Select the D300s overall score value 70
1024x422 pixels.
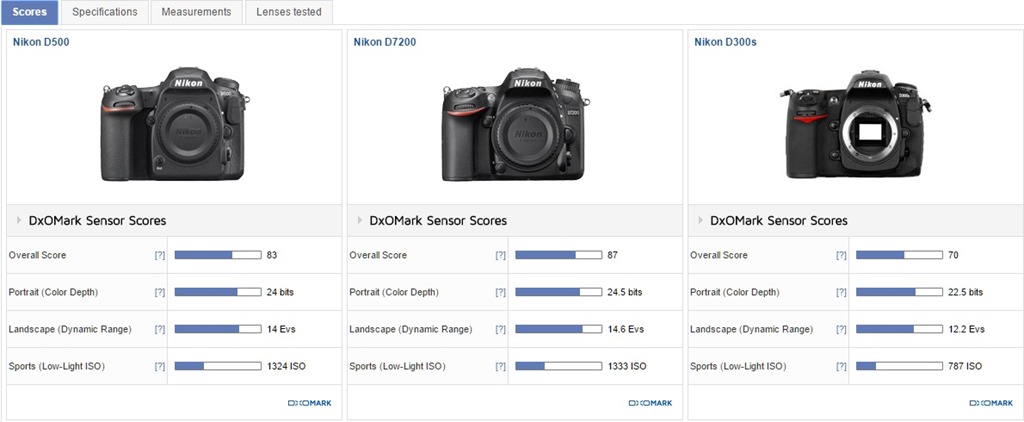(x=953, y=255)
